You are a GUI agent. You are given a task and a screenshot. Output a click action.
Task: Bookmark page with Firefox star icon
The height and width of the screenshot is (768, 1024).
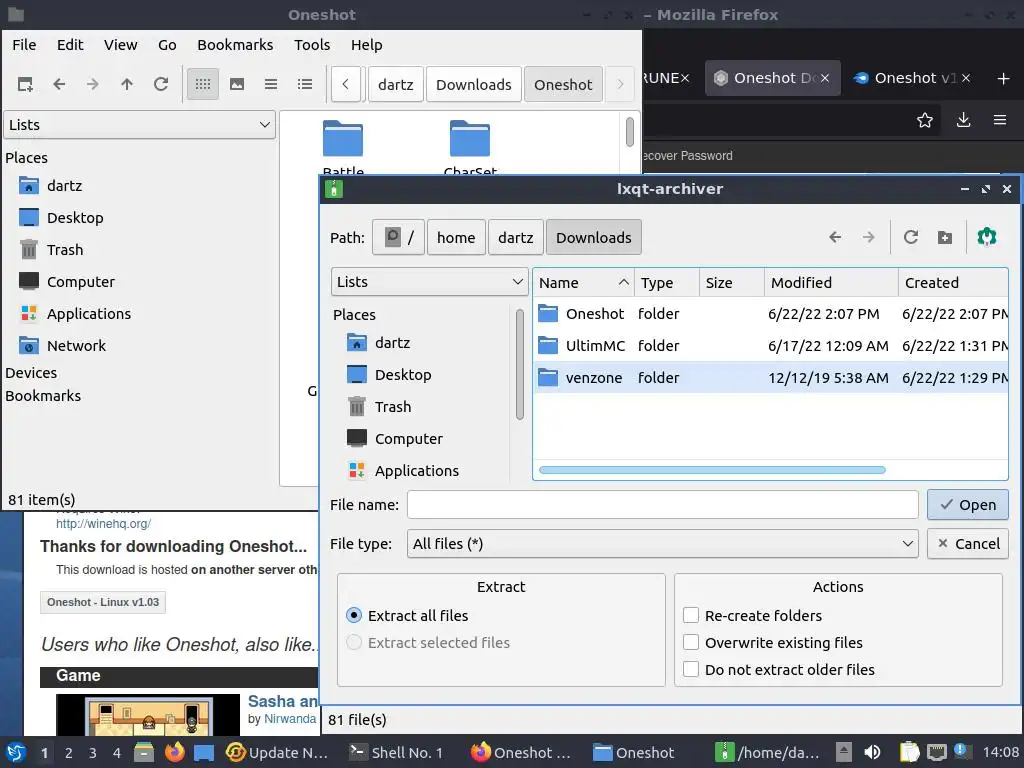(x=925, y=120)
